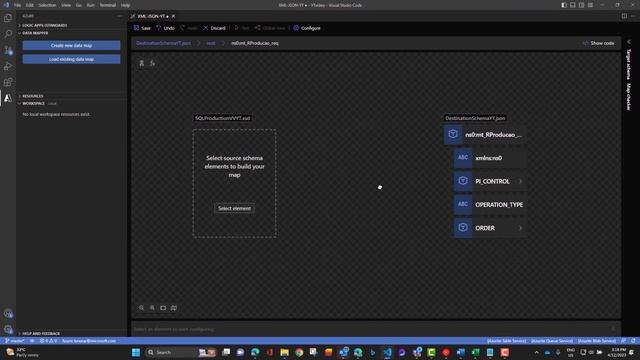Open the Manage gear icon in activity bar
The width and height of the screenshot is (640, 360).
click(8, 329)
